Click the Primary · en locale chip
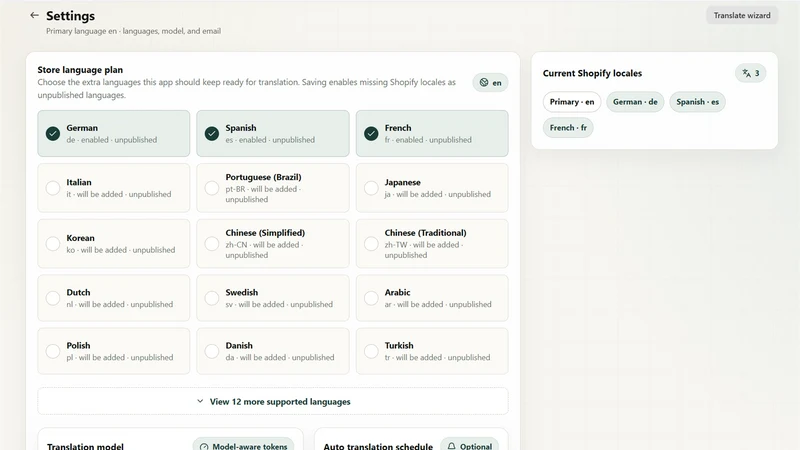Screen dimensions: 800x450 [572, 102]
